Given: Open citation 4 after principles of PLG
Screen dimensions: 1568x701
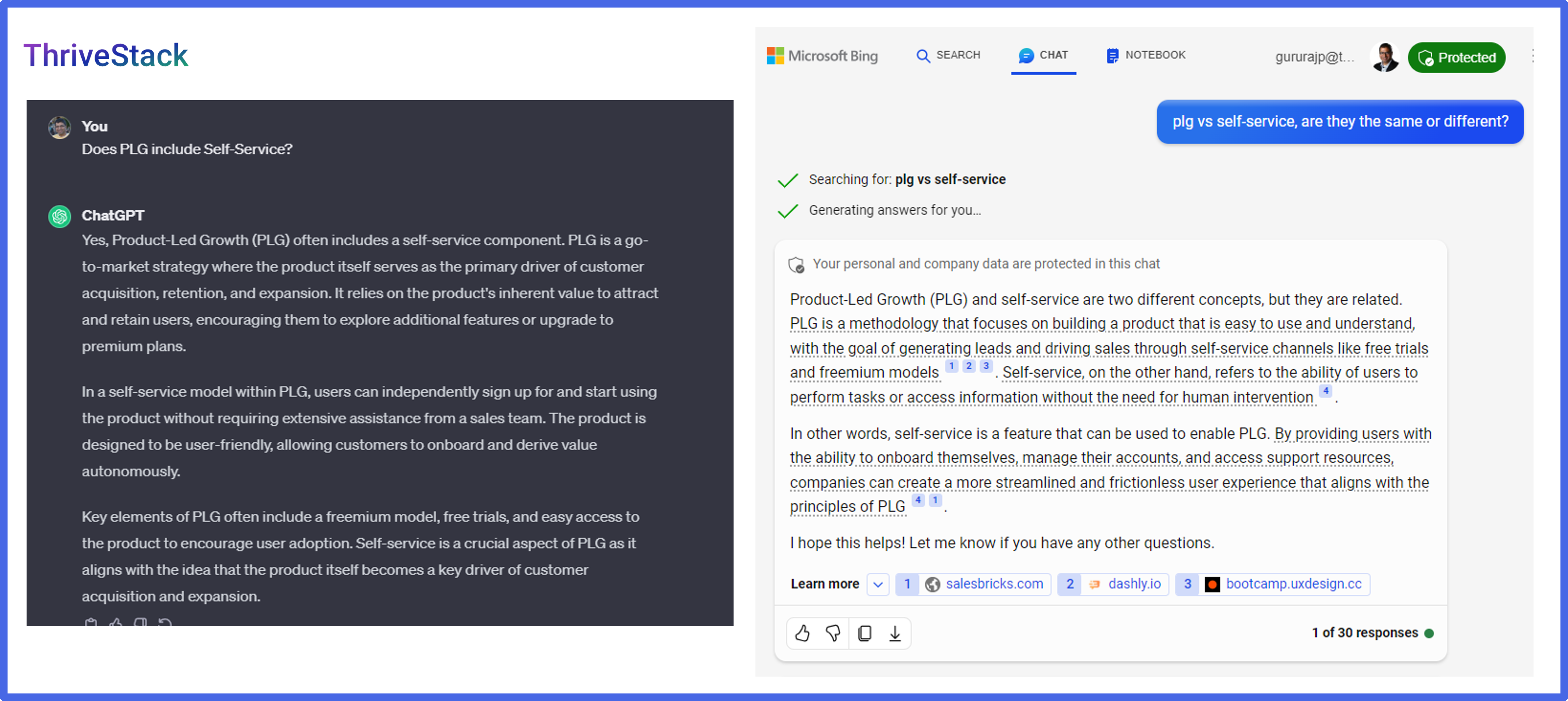Looking at the screenshot, I should (x=918, y=500).
